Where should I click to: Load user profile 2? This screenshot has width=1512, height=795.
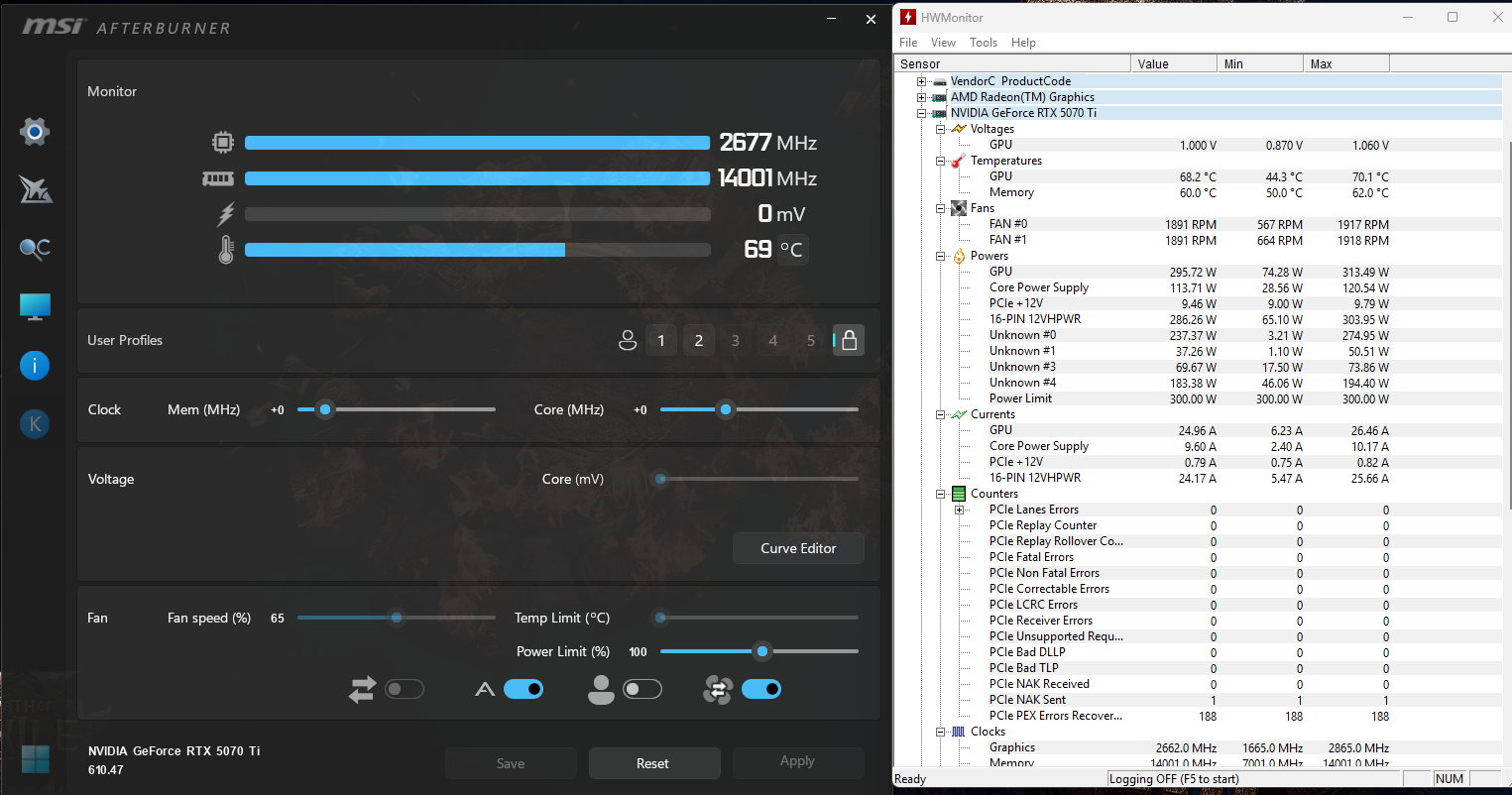pos(699,340)
